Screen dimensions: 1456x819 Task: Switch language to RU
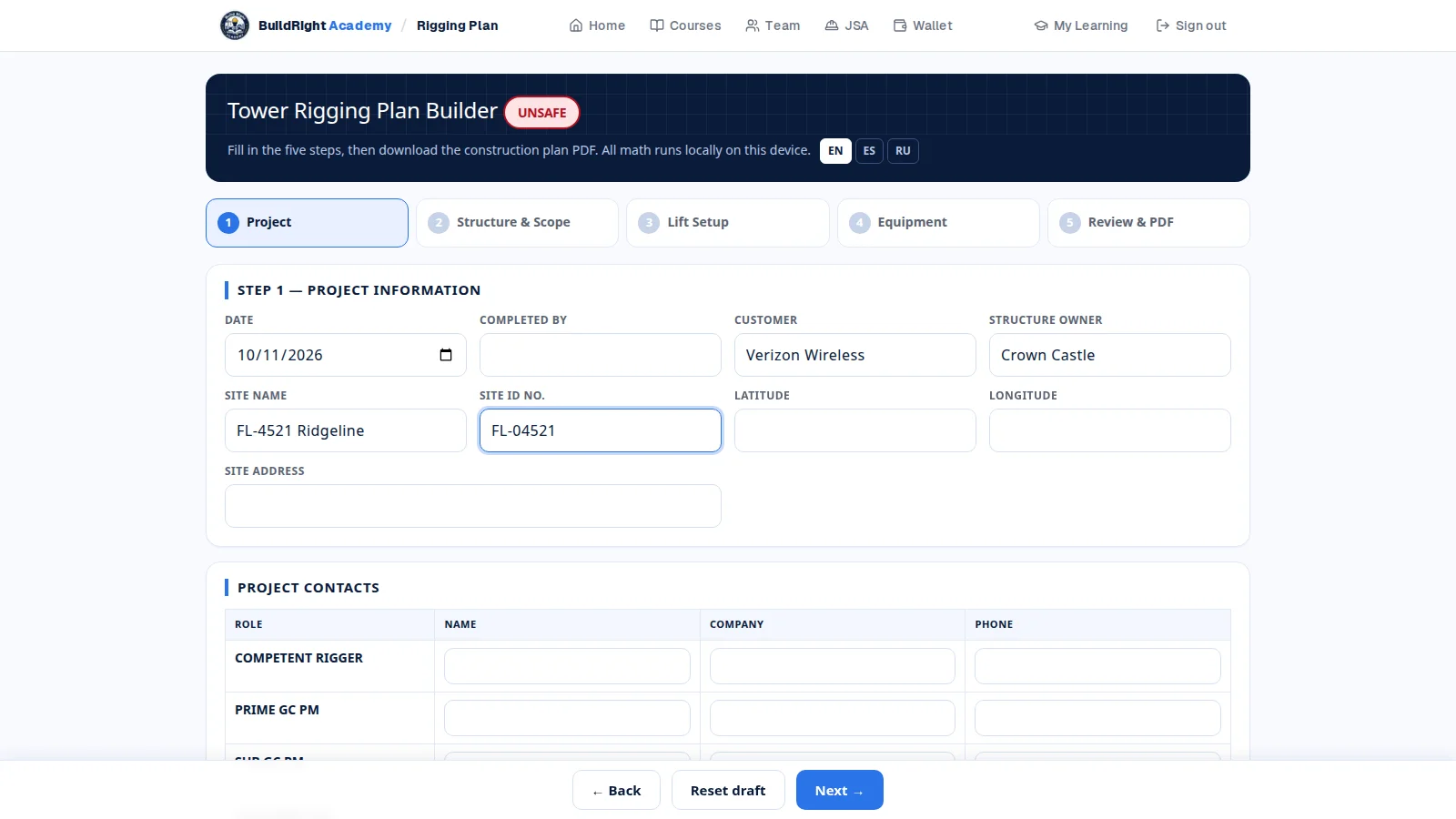click(903, 151)
